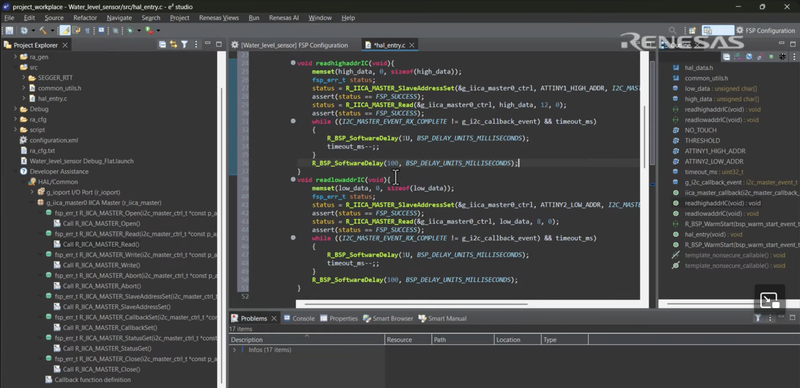Screen dimensions: 800x388
Task: Select configuration.xml file
Action: tap(48, 140)
